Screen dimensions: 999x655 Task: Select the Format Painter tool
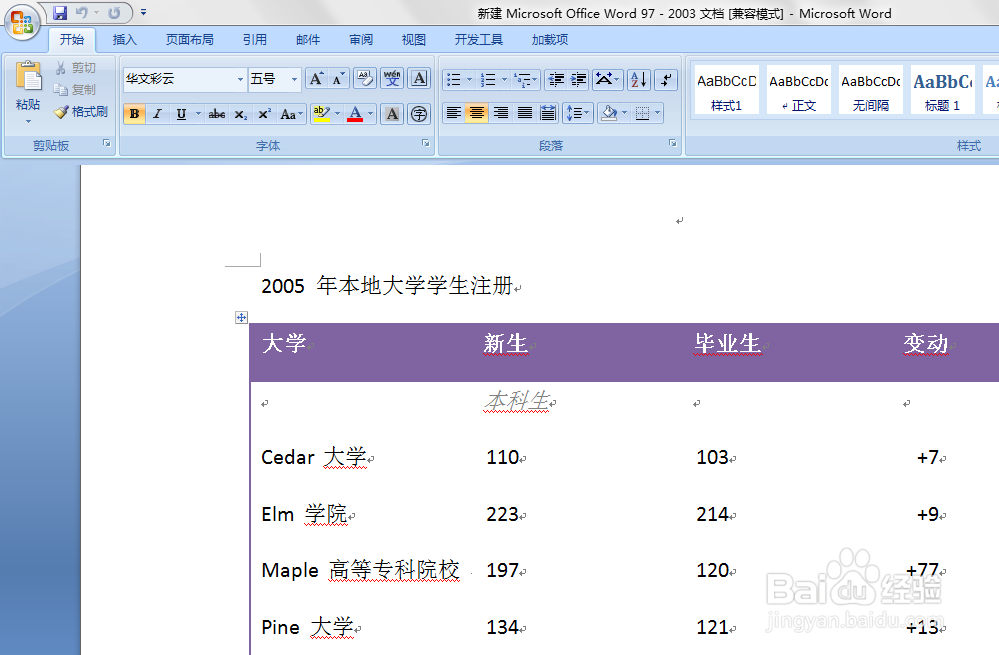80,112
